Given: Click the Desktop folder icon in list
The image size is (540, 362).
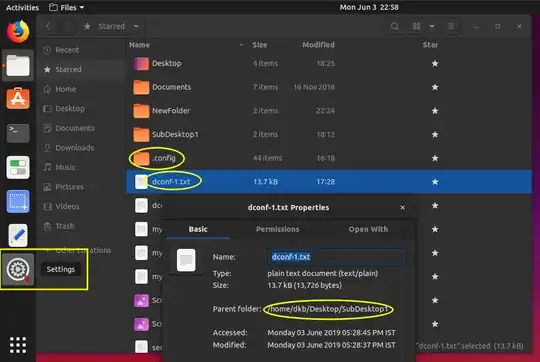Looking at the screenshot, I should pyautogui.click(x=141, y=63).
